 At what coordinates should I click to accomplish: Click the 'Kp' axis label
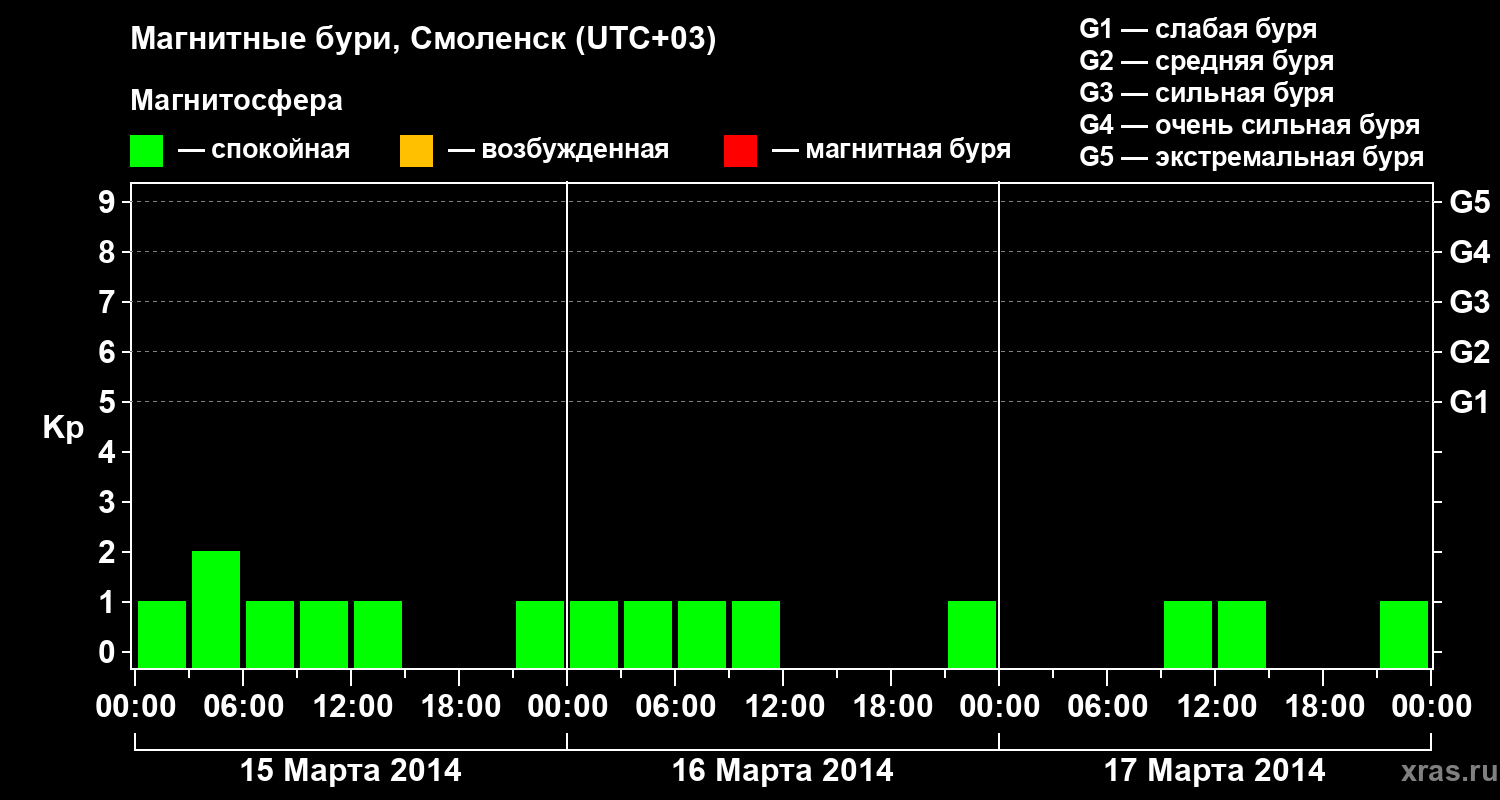pos(63,429)
